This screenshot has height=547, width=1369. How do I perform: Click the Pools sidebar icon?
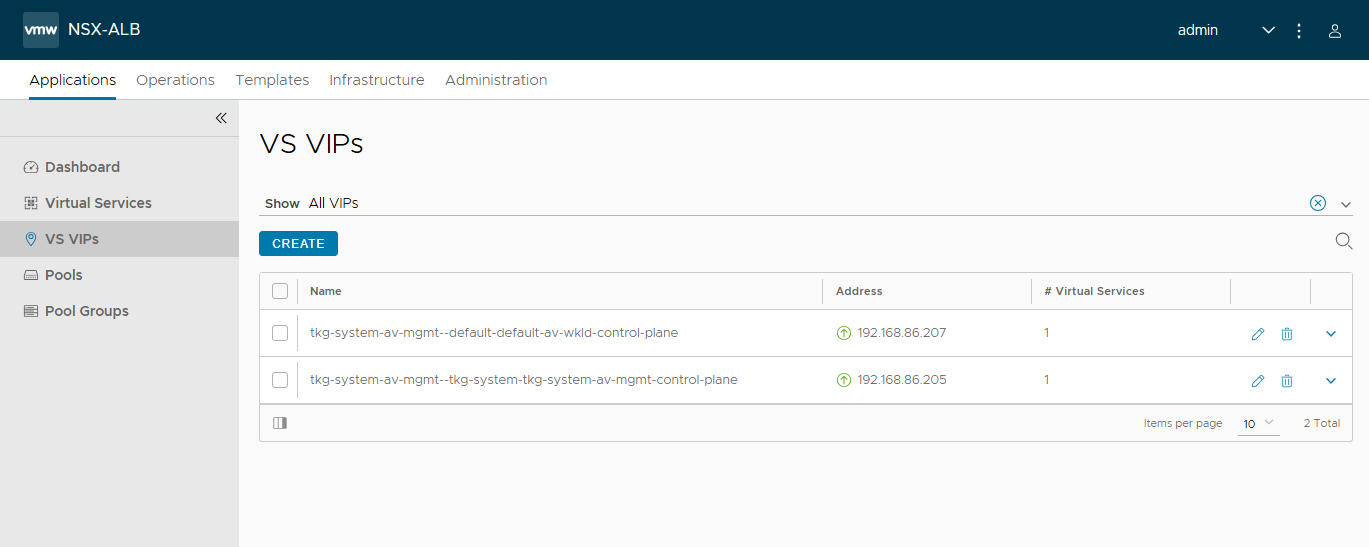click(x=31, y=275)
